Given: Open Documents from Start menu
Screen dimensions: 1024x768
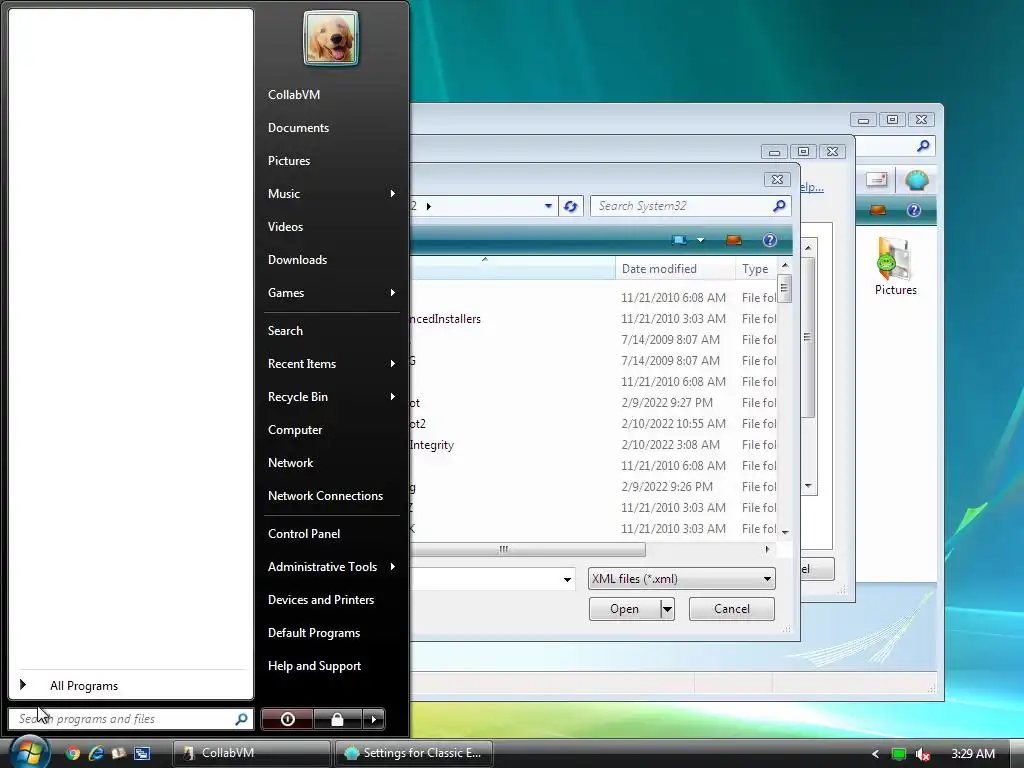Looking at the screenshot, I should pos(298,127).
